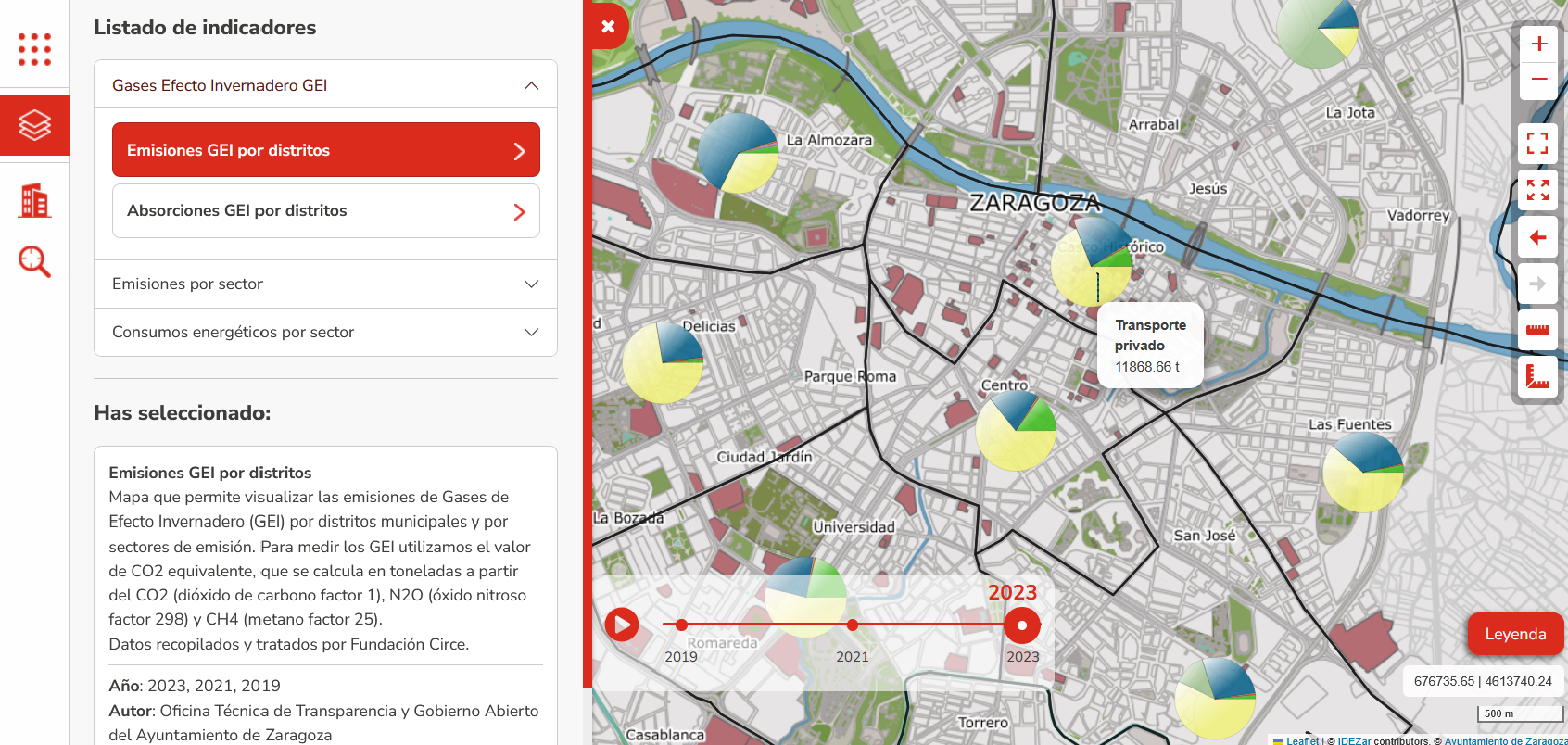
Task: Click the Universidad pie chart
Action: point(805,597)
